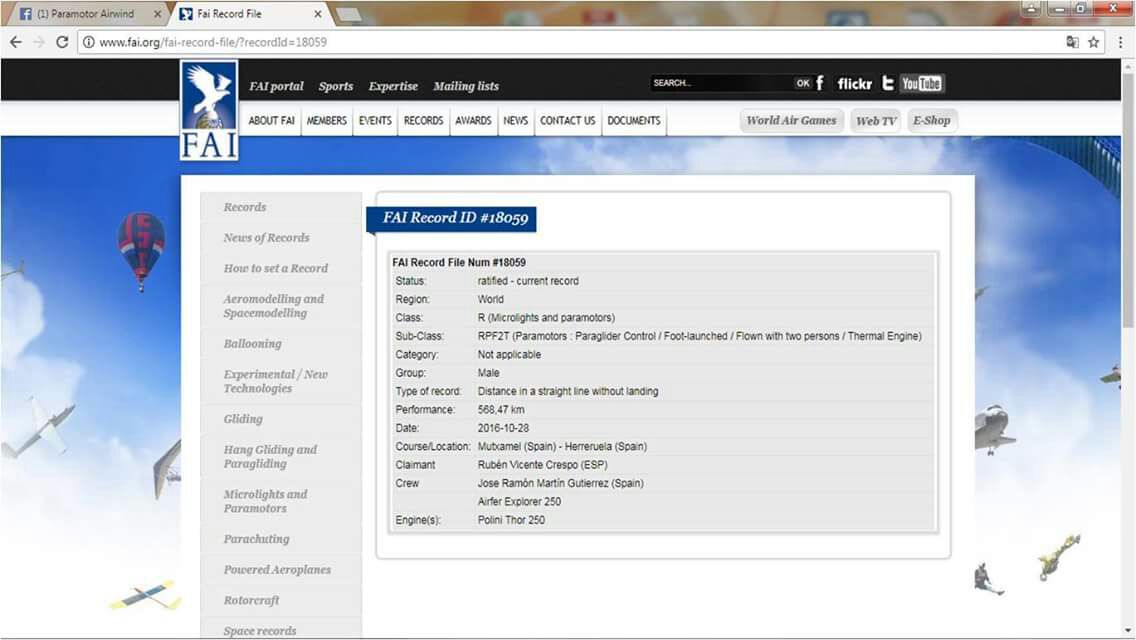Image resolution: width=1136 pixels, height=640 pixels.
Task: Open the flickr link icon
Action: (854, 84)
